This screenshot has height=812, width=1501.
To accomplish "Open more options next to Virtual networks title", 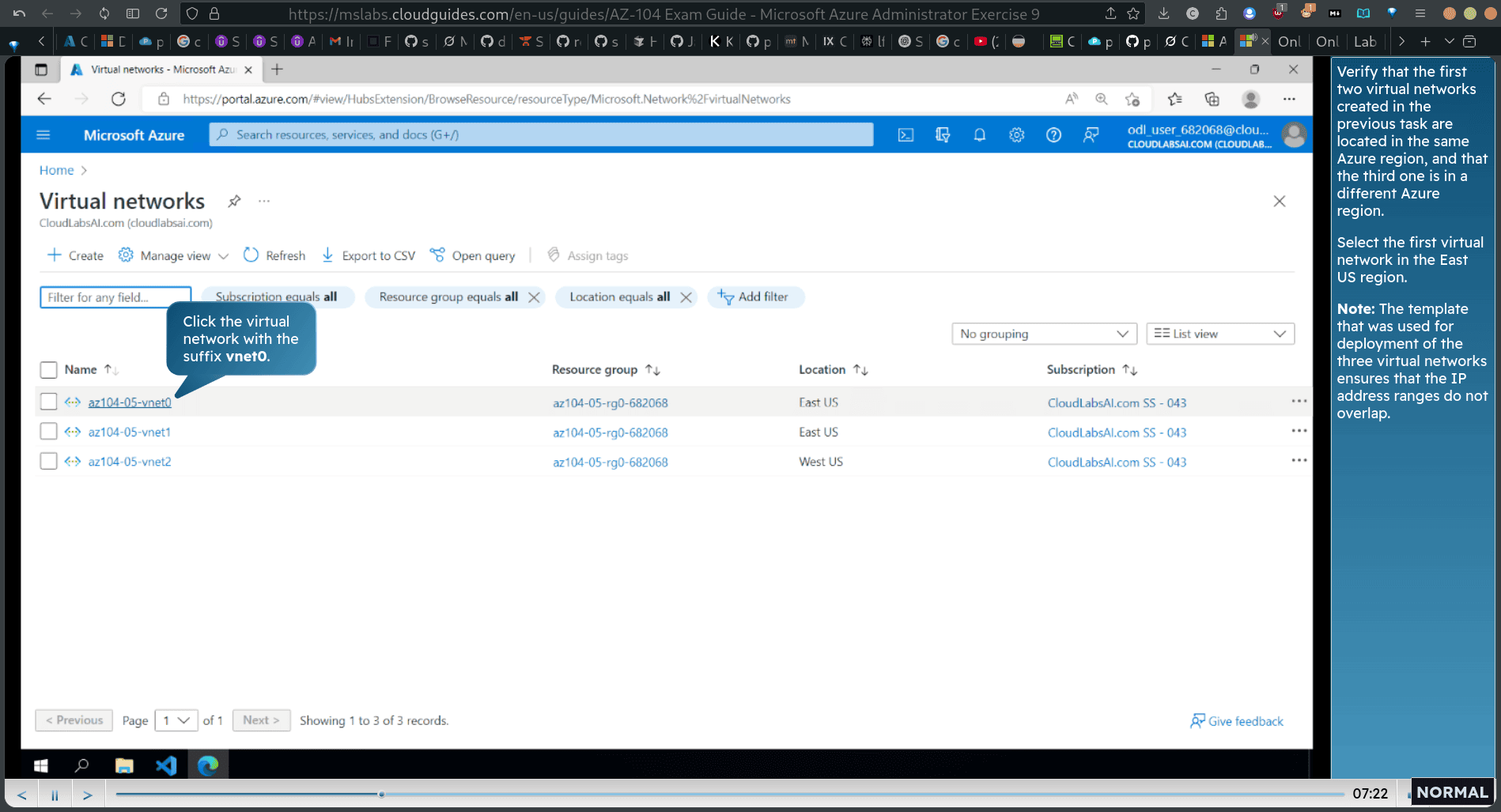I will coord(264,201).
